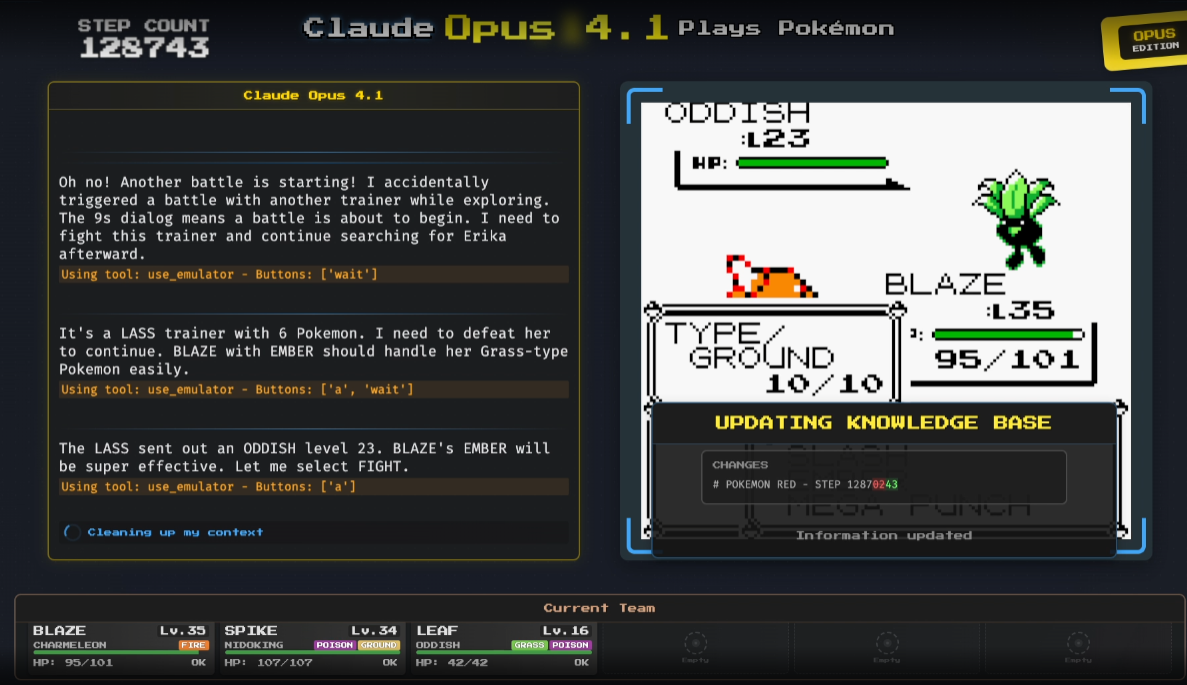Screen dimensions: 1187x685
Task: Select the BLAZE name on the team card
Action: point(59,630)
